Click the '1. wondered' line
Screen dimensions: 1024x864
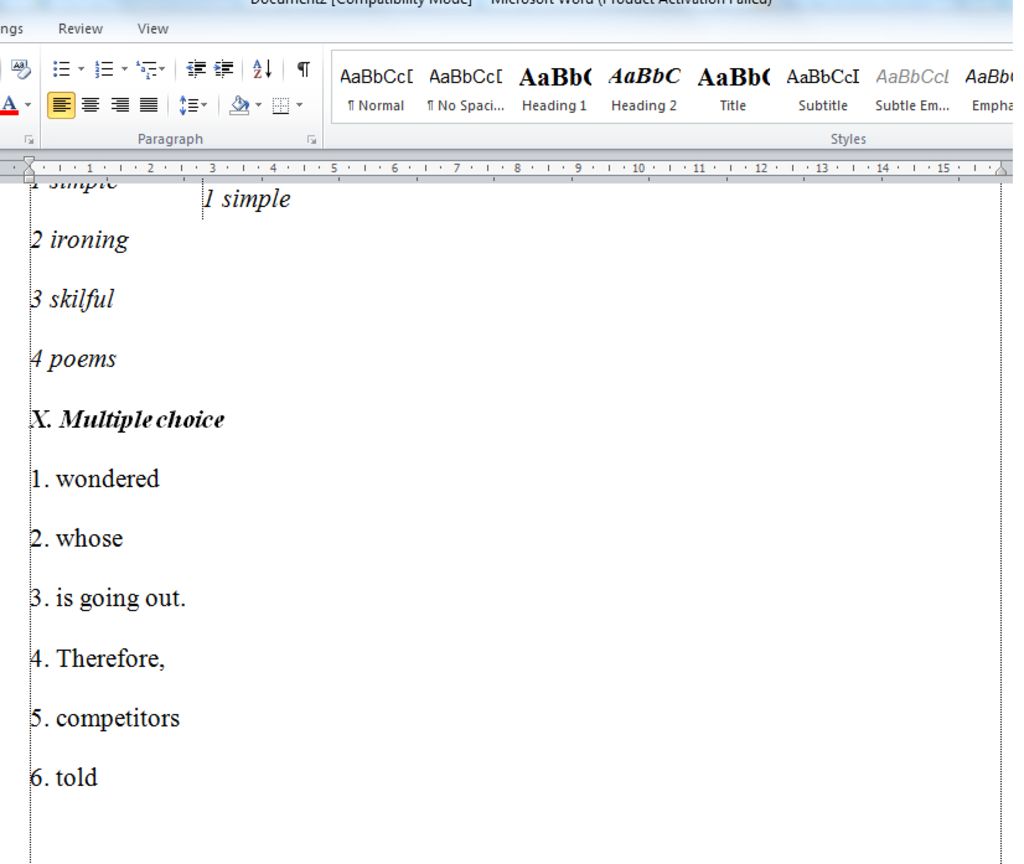tap(95, 479)
